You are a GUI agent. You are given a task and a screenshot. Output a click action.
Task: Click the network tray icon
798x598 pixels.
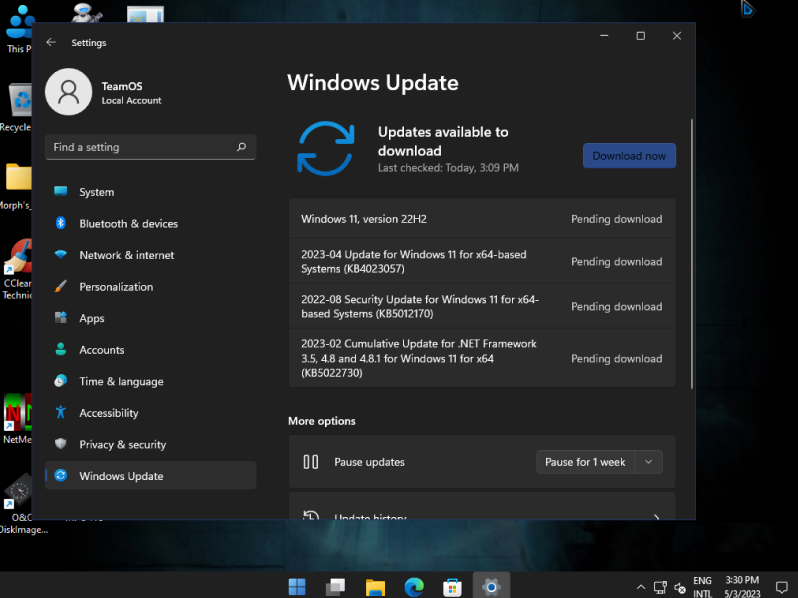tap(660, 588)
